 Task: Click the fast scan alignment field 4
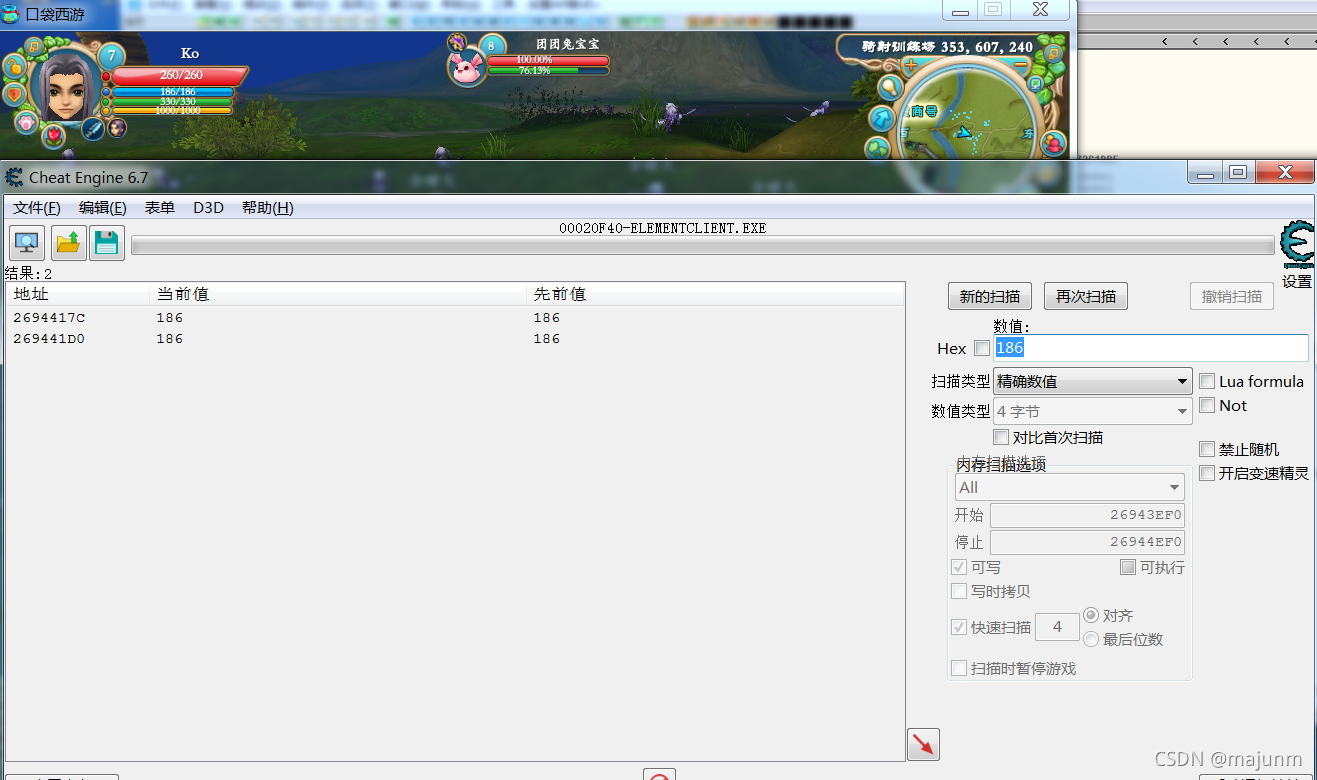click(x=1057, y=627)
